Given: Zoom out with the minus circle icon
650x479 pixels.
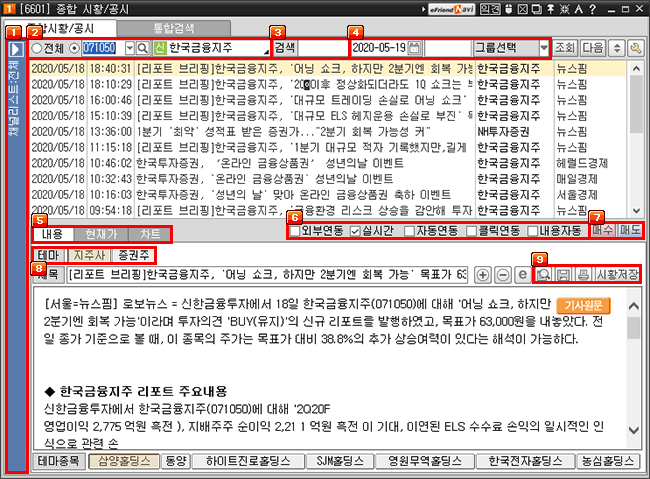Looking at the screenshot, I should [x=502, y=275].
